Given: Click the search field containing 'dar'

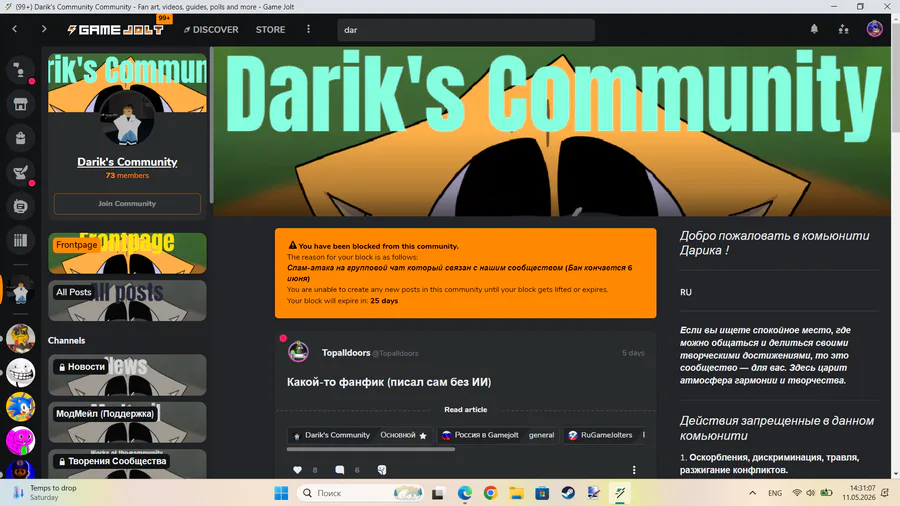Looking at the screenshot, I should click(x=465, y=30).
